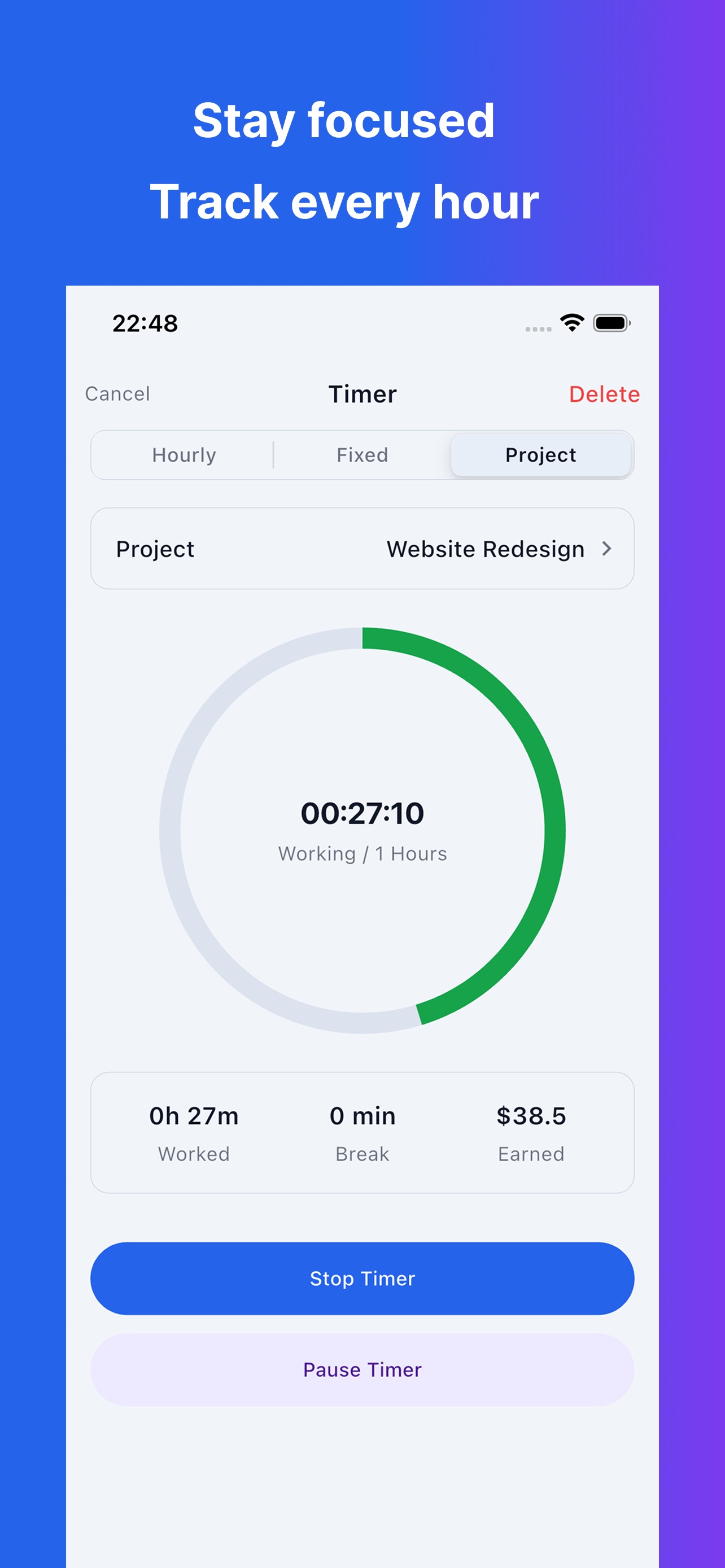Tap the "0 min" break value

(362, 1116)
